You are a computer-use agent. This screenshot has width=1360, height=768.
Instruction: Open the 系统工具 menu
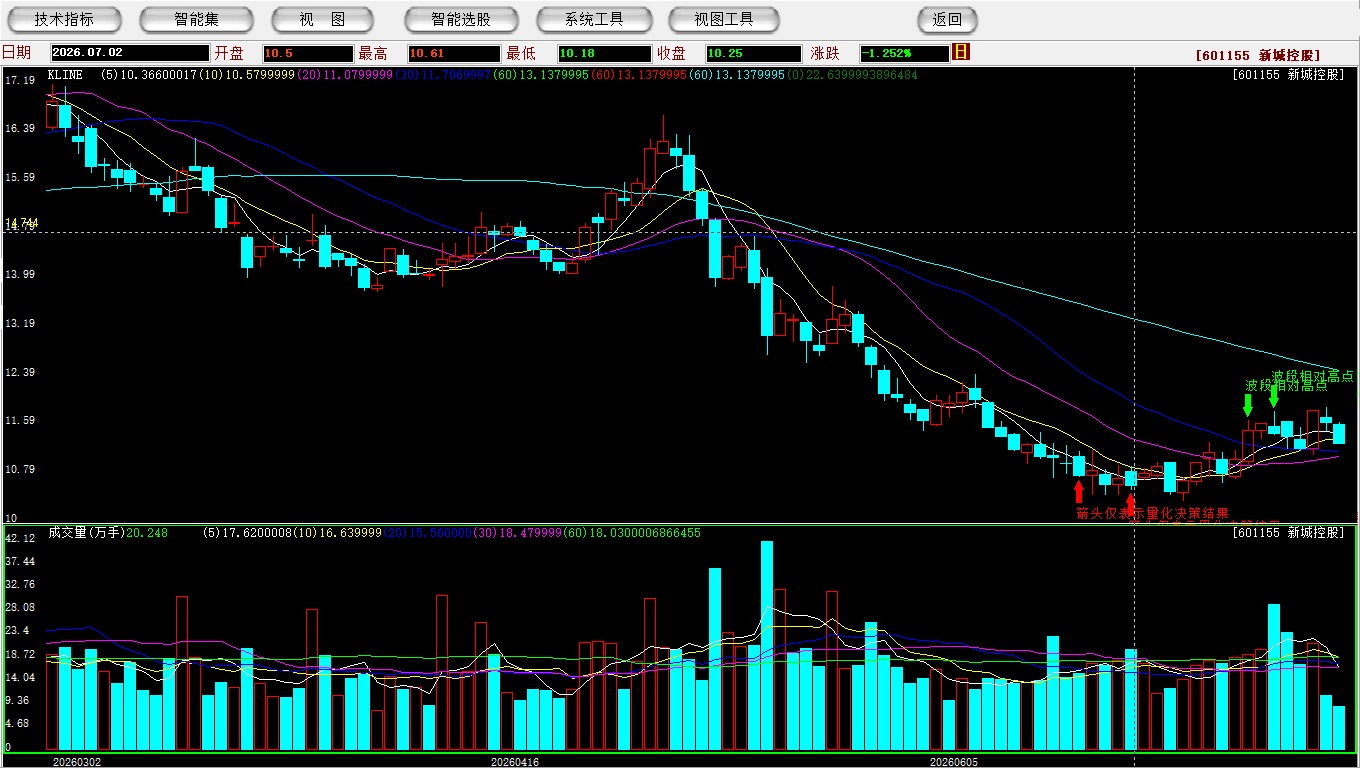594,19
